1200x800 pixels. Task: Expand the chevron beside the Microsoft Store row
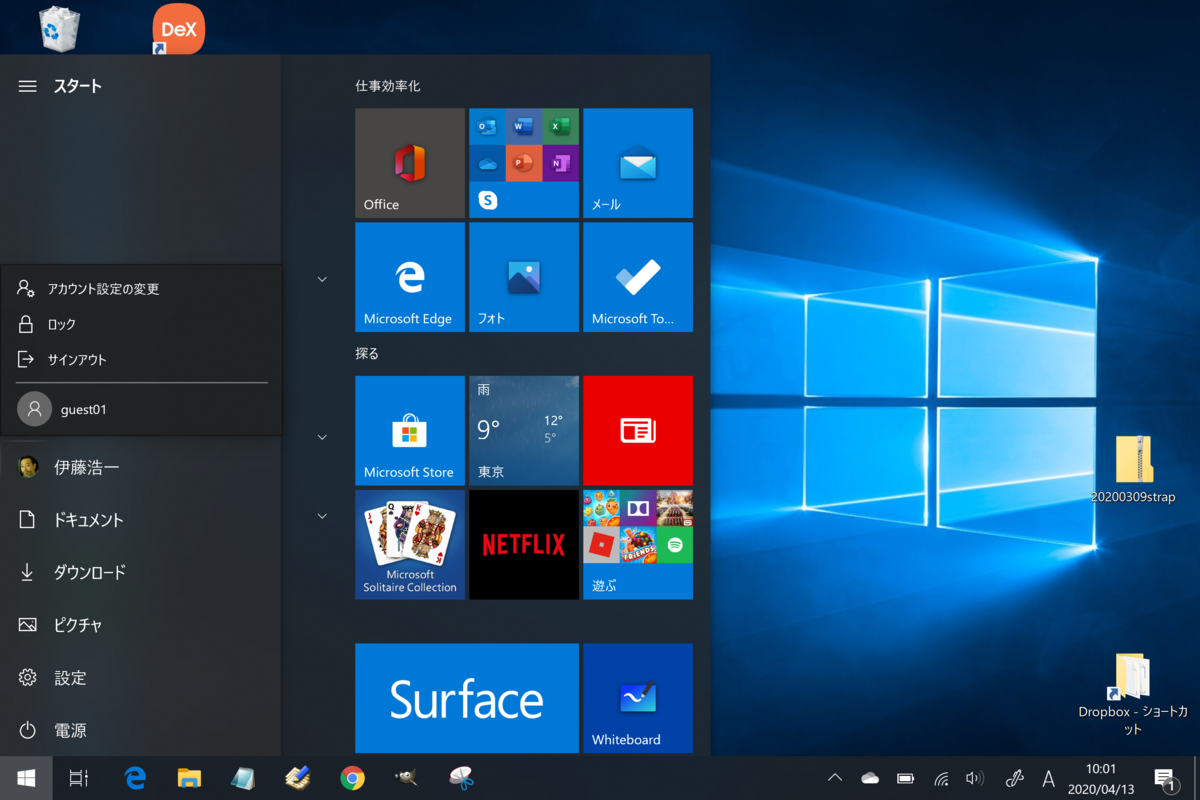click(322, 437)
